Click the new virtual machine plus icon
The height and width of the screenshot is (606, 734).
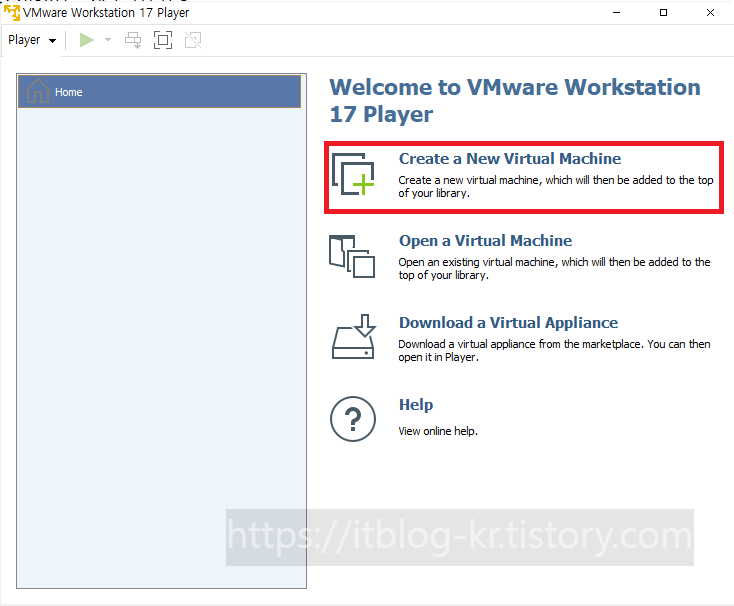(353, 174)
